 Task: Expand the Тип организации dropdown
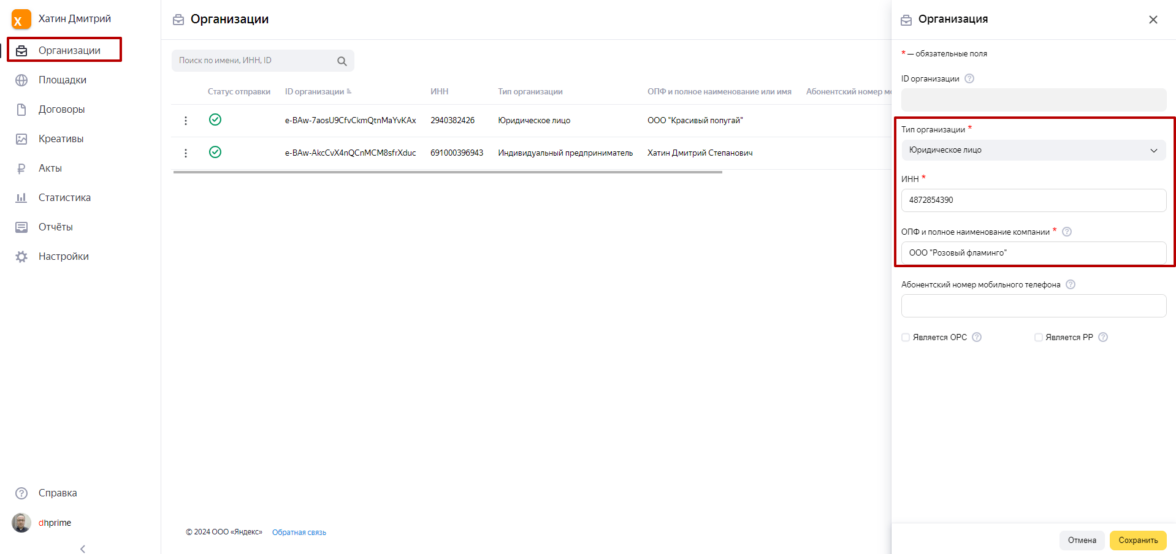(x=1033, y=150)
